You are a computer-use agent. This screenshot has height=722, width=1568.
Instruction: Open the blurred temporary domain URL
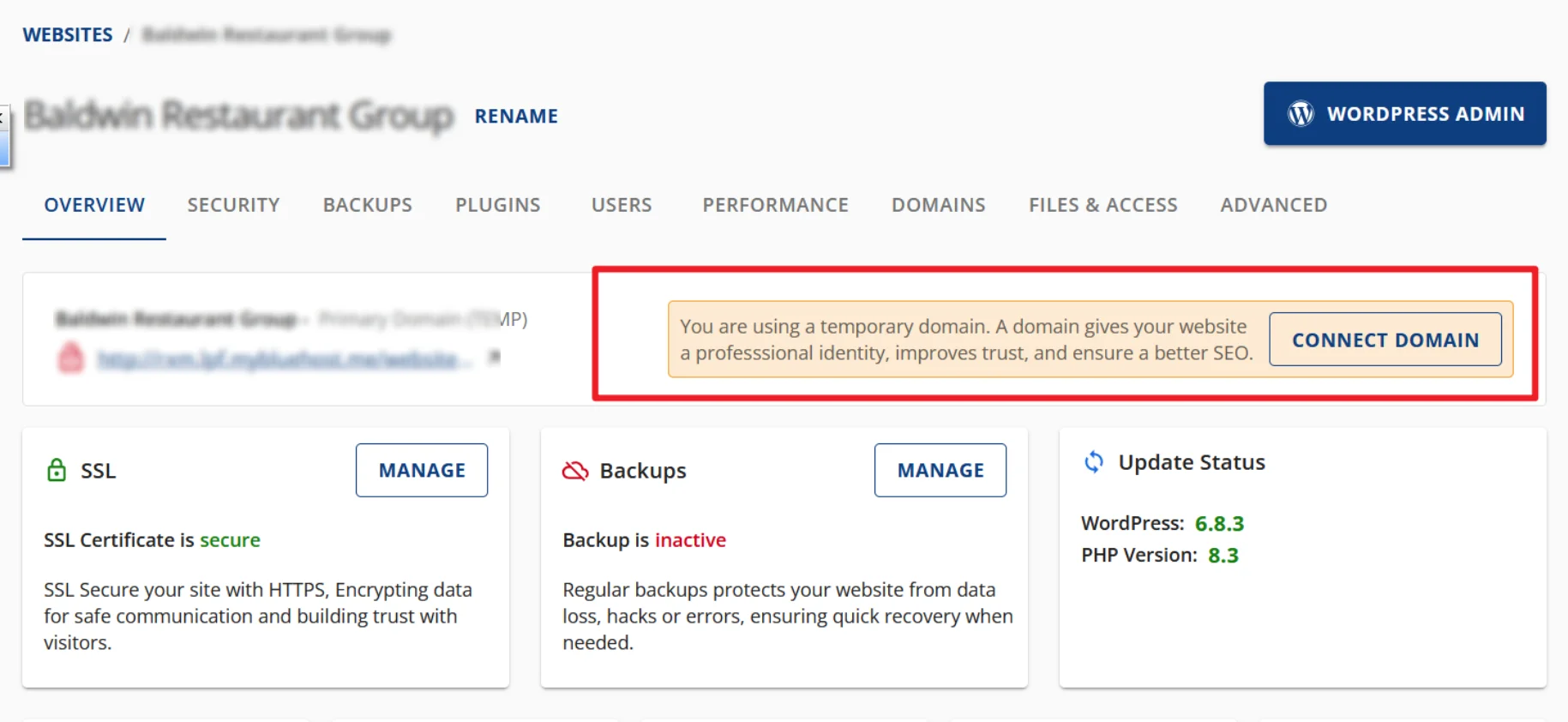click(x=283, y=359)
